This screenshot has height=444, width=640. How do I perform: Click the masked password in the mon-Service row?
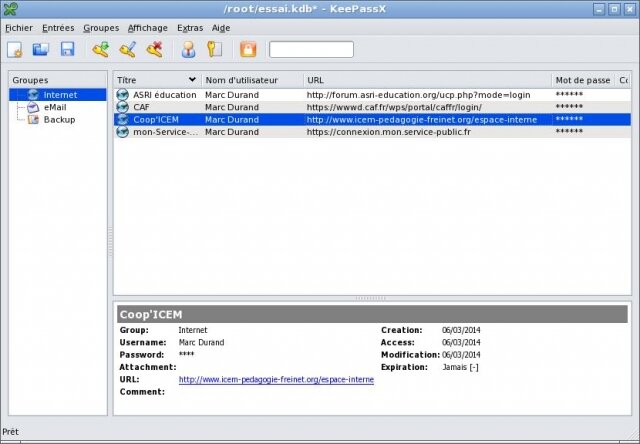coord(569,131)
